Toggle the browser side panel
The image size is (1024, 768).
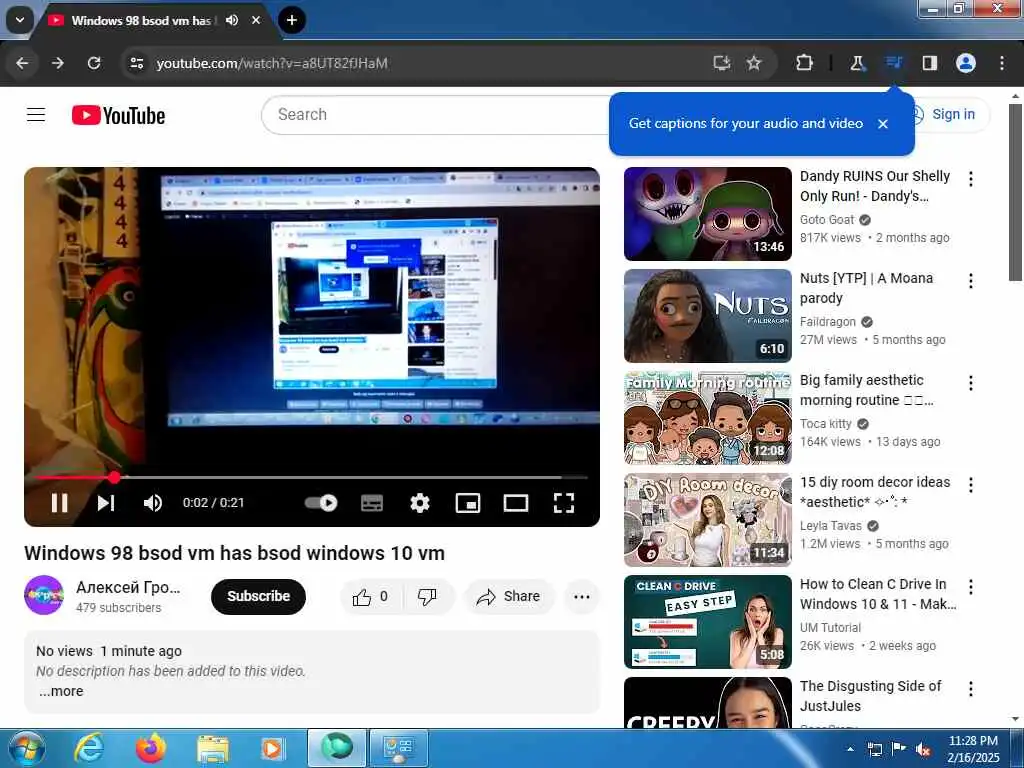pyautogui.click(x=929, y=63)
